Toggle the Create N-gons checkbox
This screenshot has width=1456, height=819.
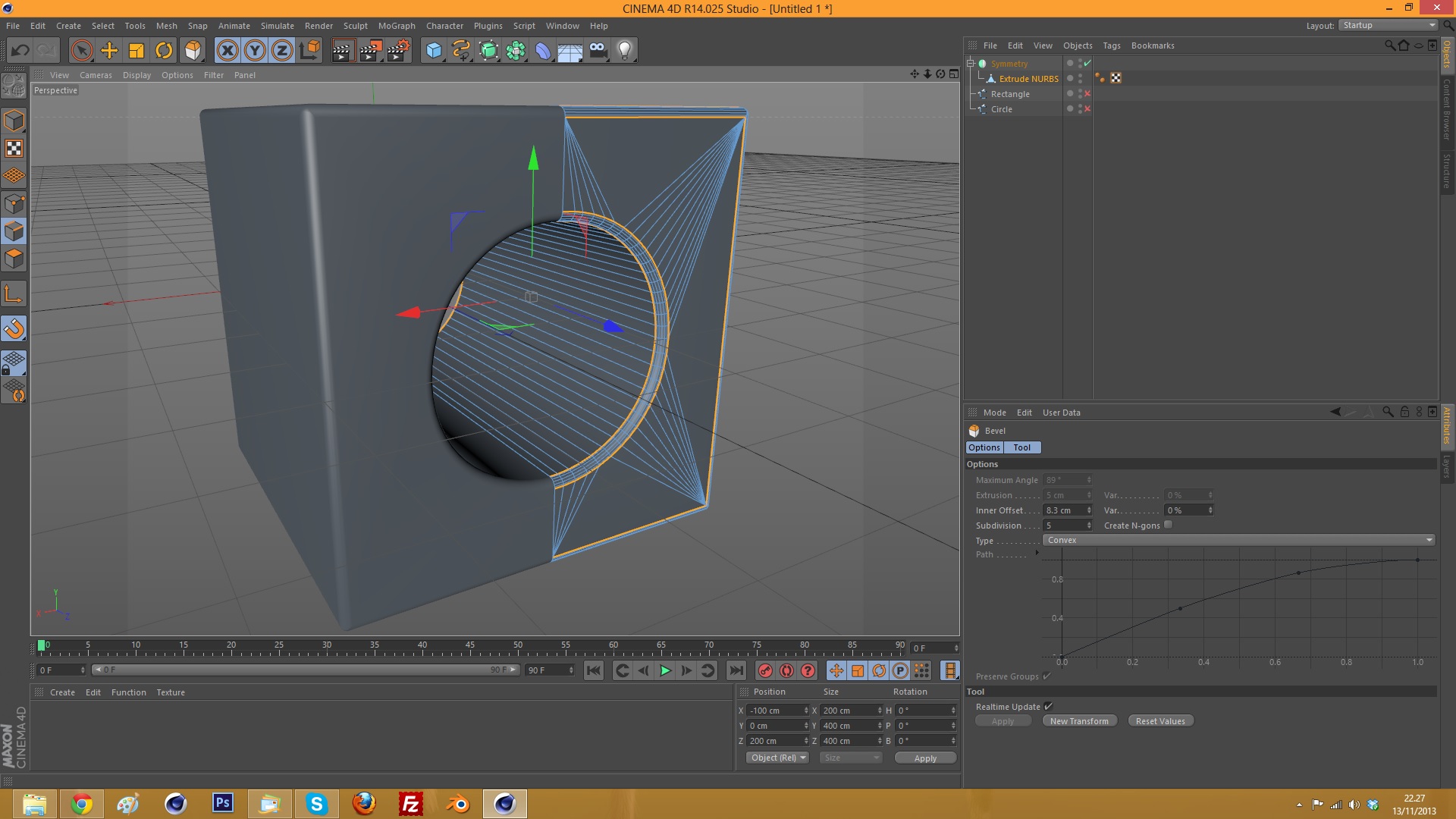(1168, 525)
